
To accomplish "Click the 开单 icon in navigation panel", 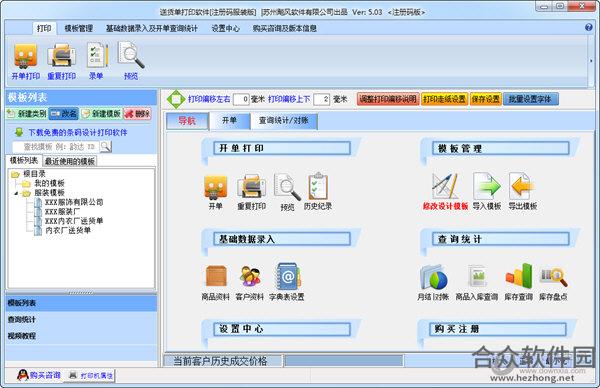I will coord(215,192).
